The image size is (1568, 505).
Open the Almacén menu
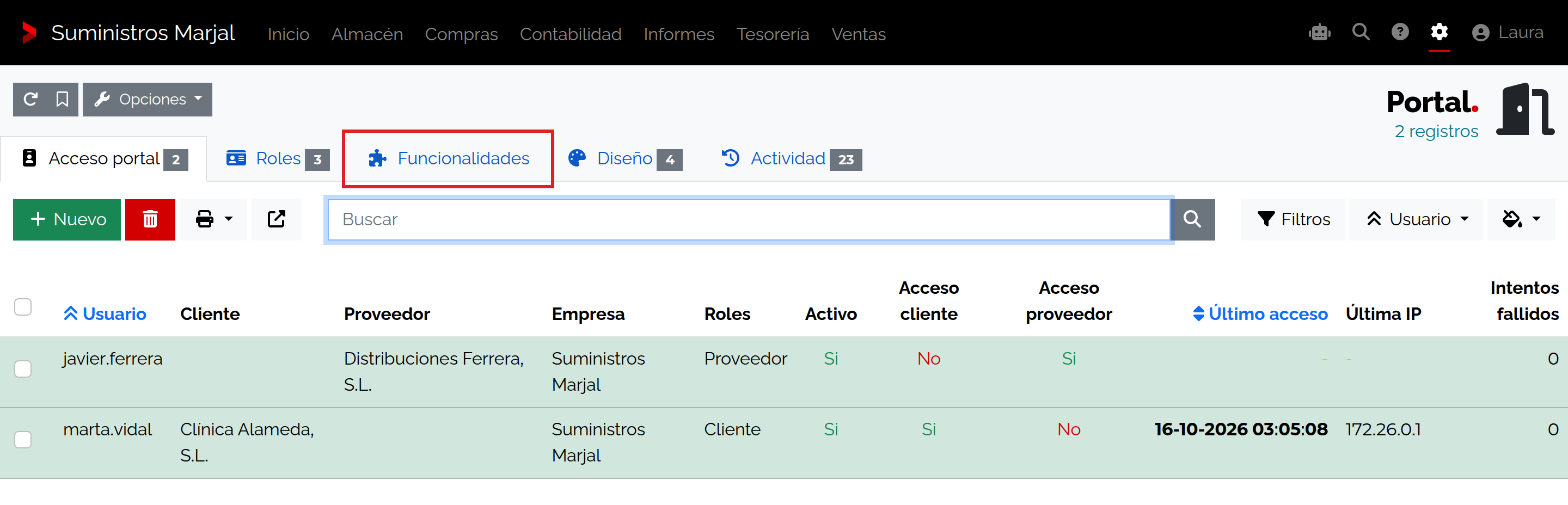pos(367,34)
